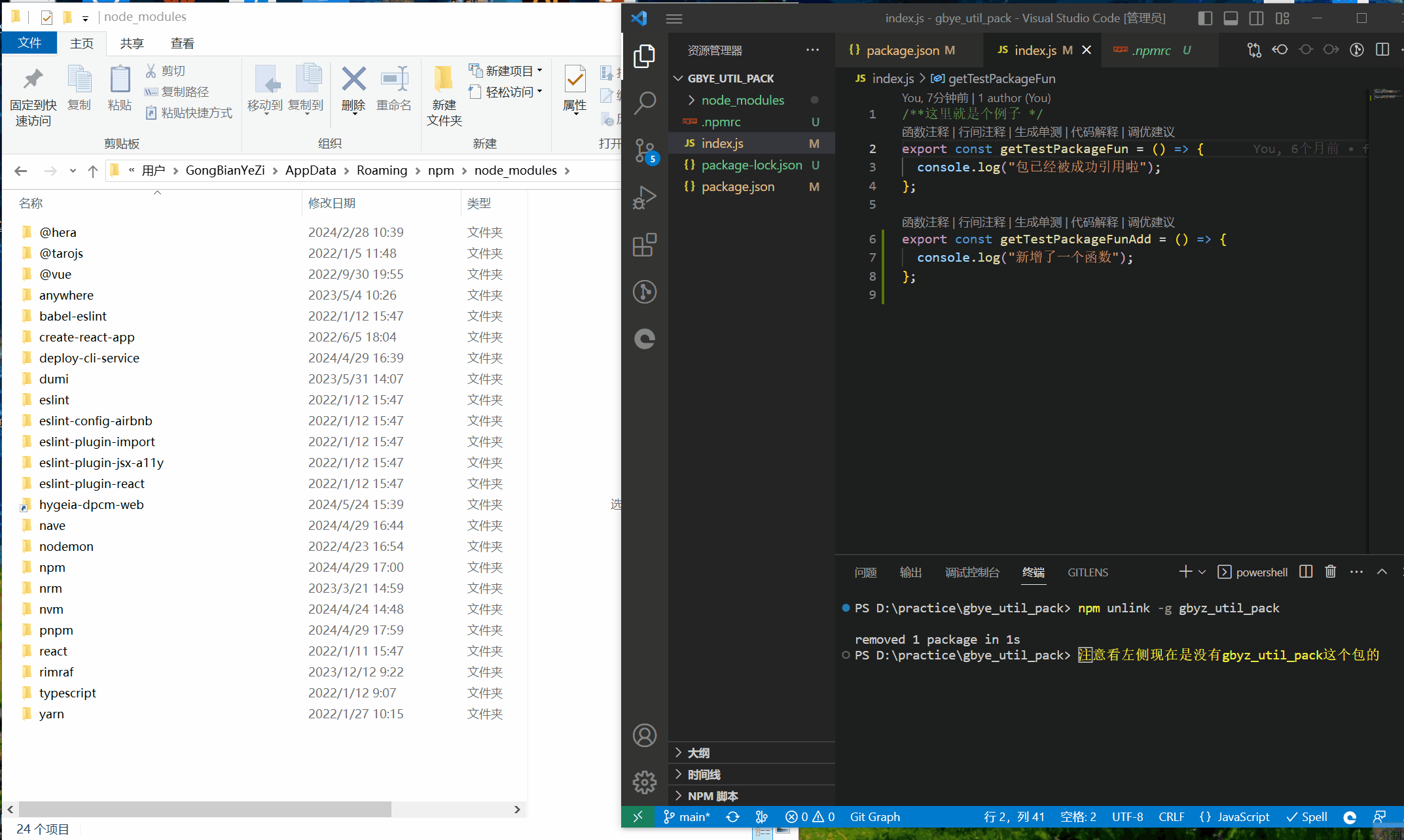Toggle the title bar checkbox icon
This screenshot has height=840, width=1404.
(x=46, y=17)
